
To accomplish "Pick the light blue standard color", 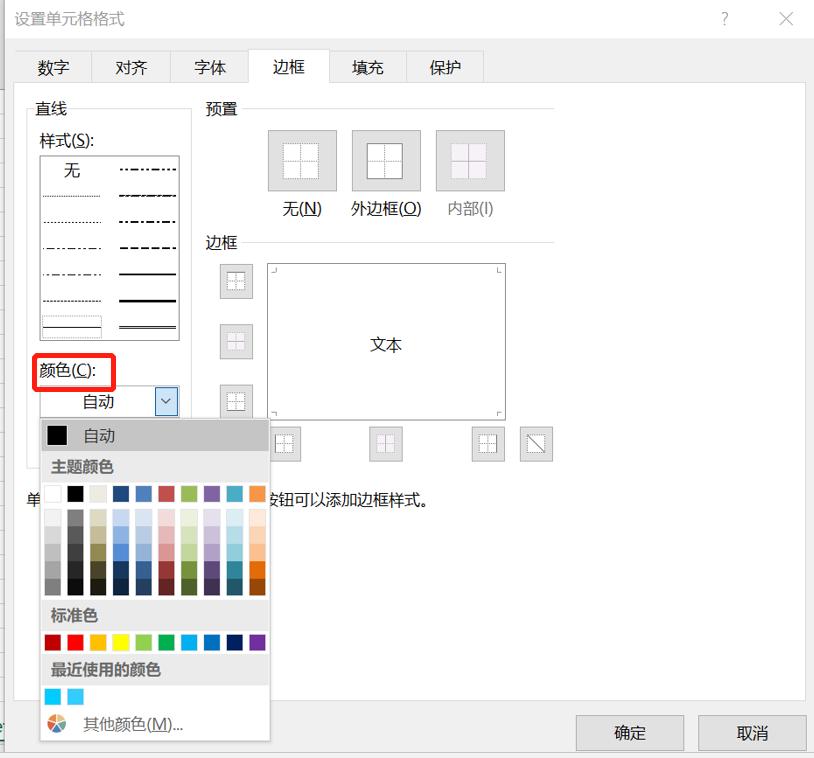I will pyautogui.click(x=189, y=642).
